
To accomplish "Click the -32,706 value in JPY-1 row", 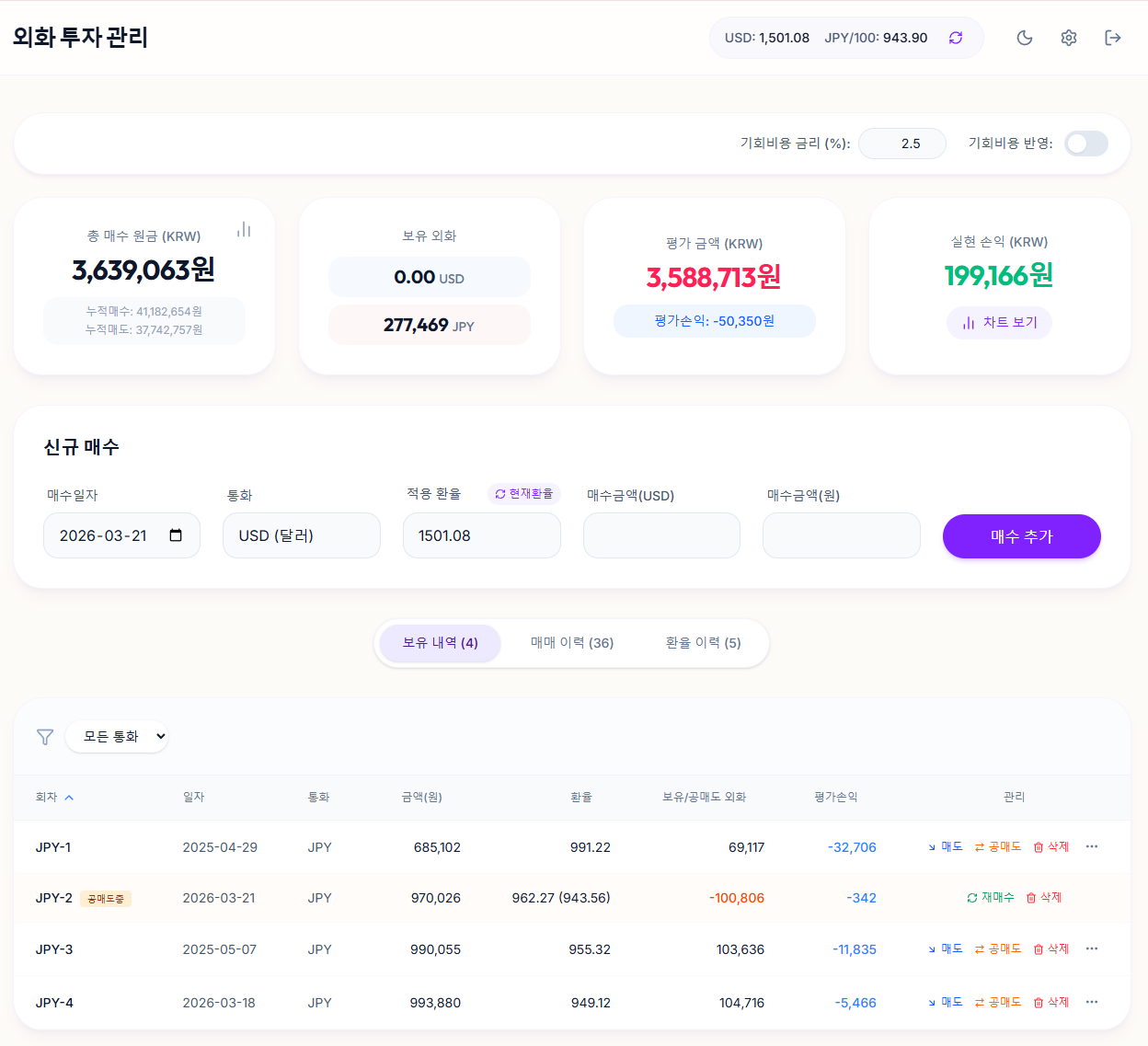I will (x=852, y=847).
